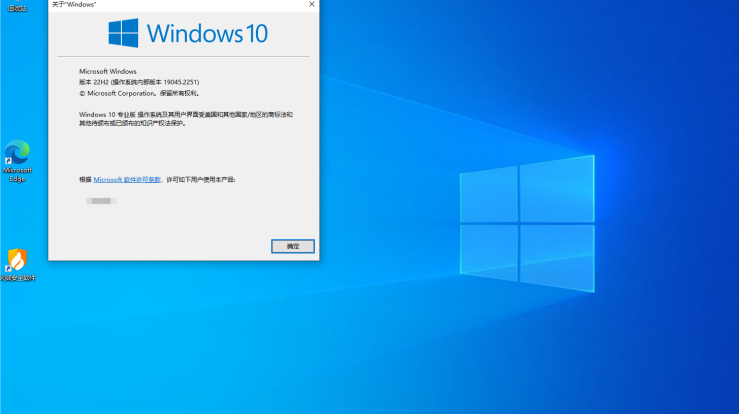Click the text "版本 22H2" version line

(x=139, y=82)
